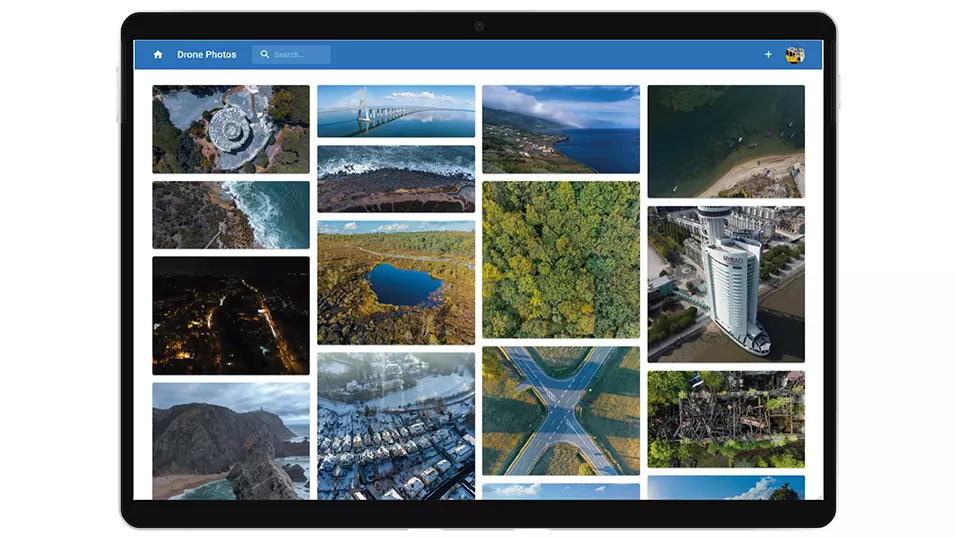The image size is (955, 537).
Task: Open the long bridge over water photo
Action: click(396, 111)
